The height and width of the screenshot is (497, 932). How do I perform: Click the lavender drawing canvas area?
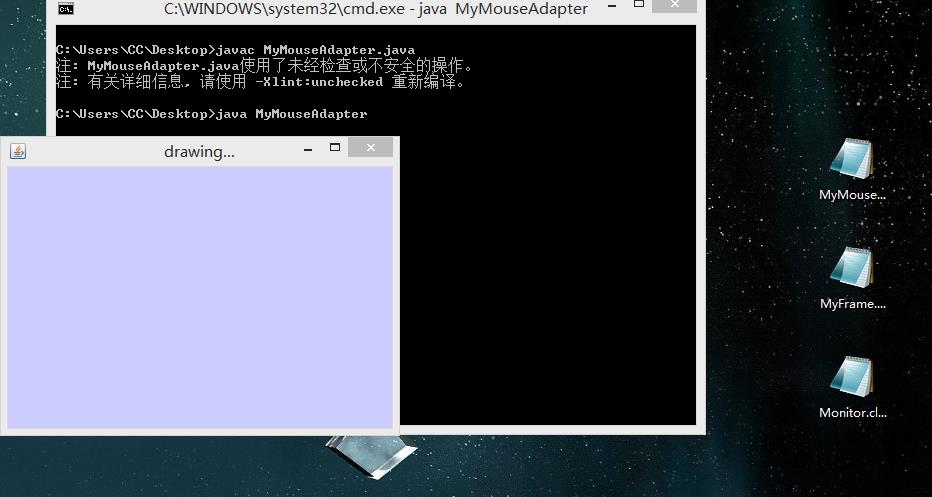click(x=200, y=297)
